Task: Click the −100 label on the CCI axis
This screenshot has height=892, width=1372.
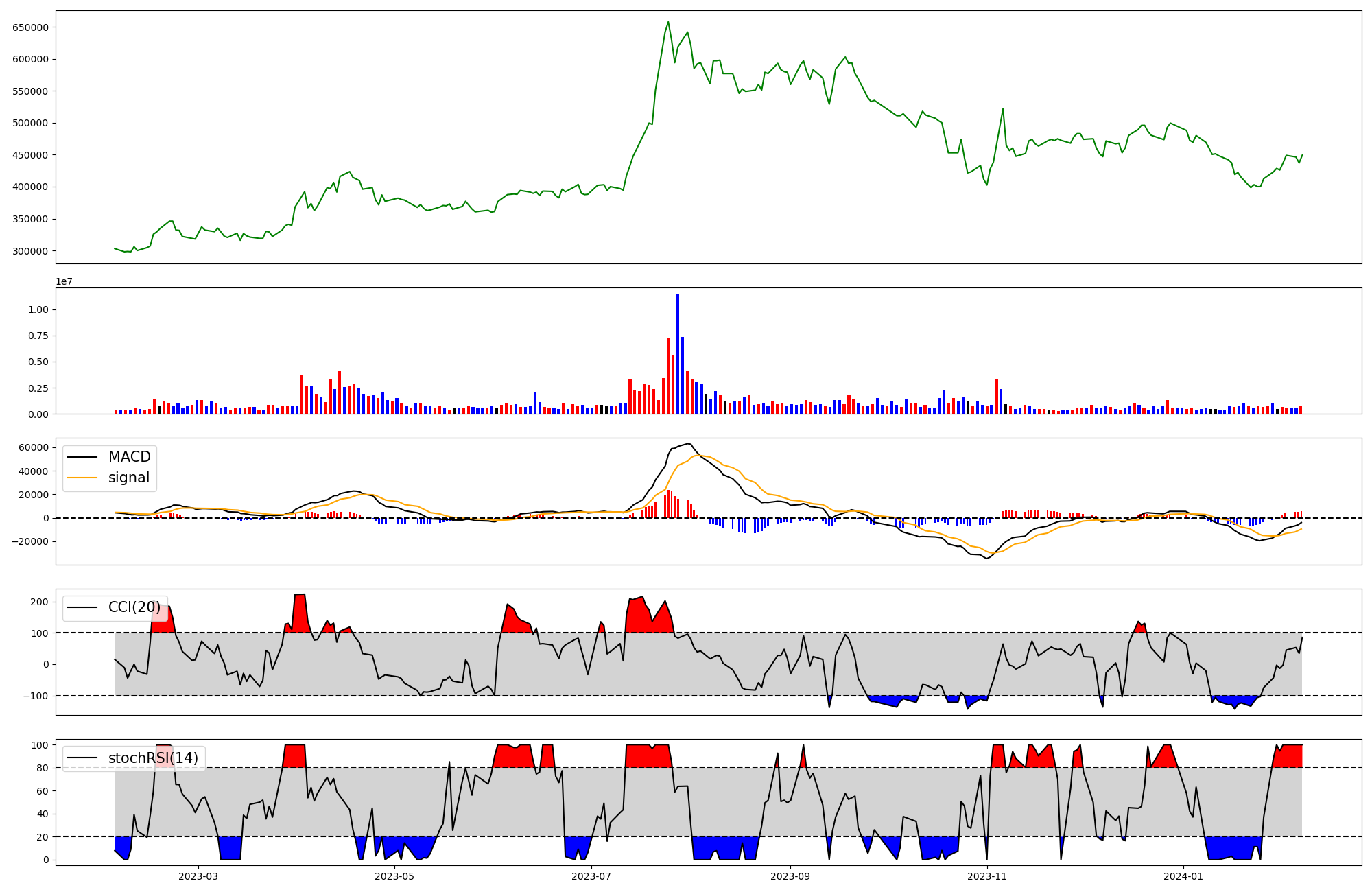Action: [36, 696]
